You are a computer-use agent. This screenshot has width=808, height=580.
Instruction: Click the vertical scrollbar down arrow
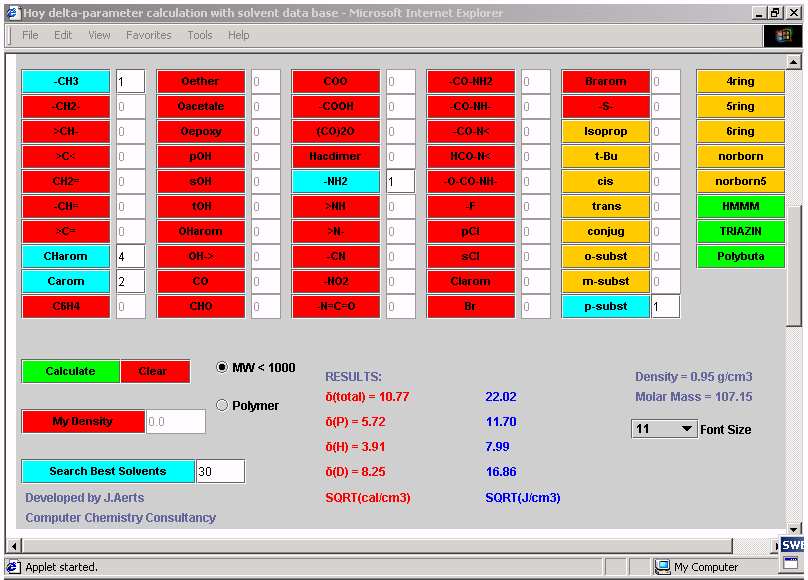[x=794, y=529]
